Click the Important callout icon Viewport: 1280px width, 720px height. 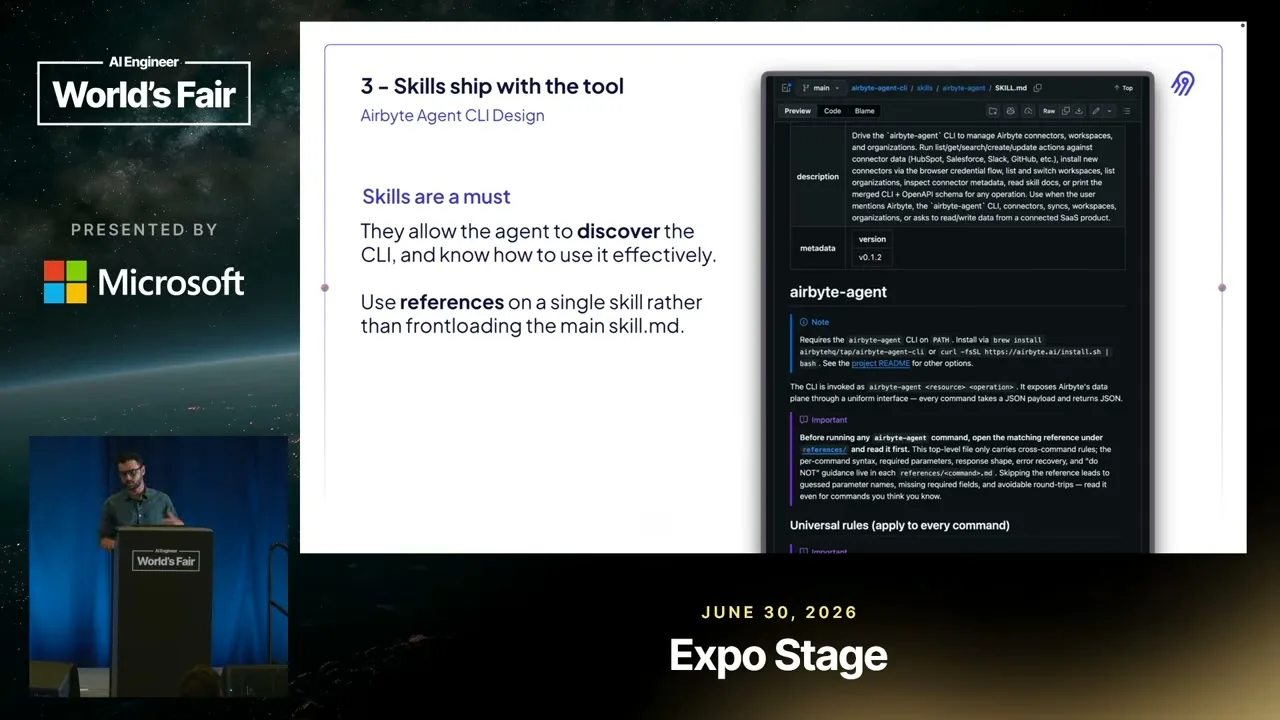(804, 420)
